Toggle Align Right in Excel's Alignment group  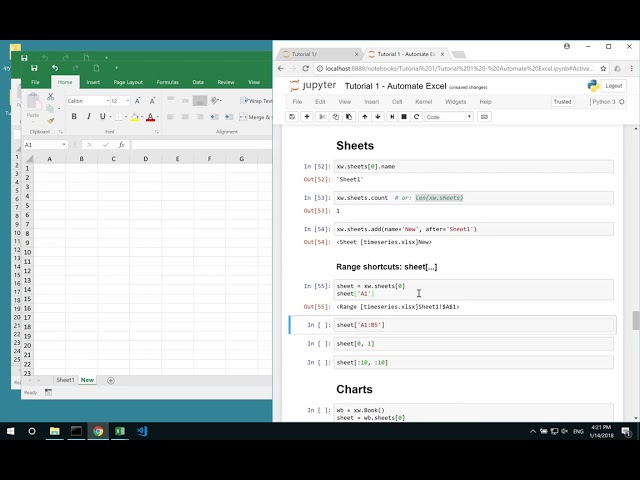(x=200, y=117)
